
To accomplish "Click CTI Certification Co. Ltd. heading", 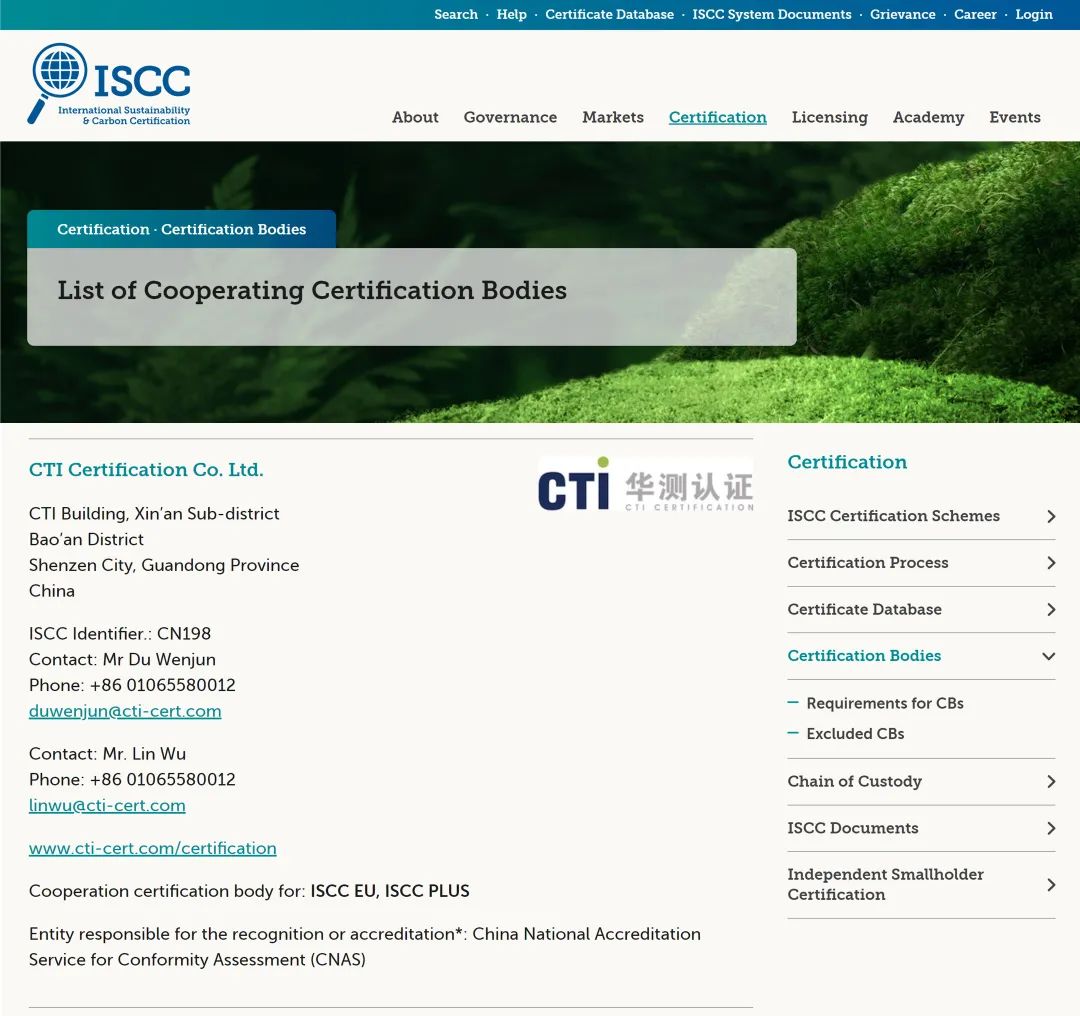I will 146,470.
